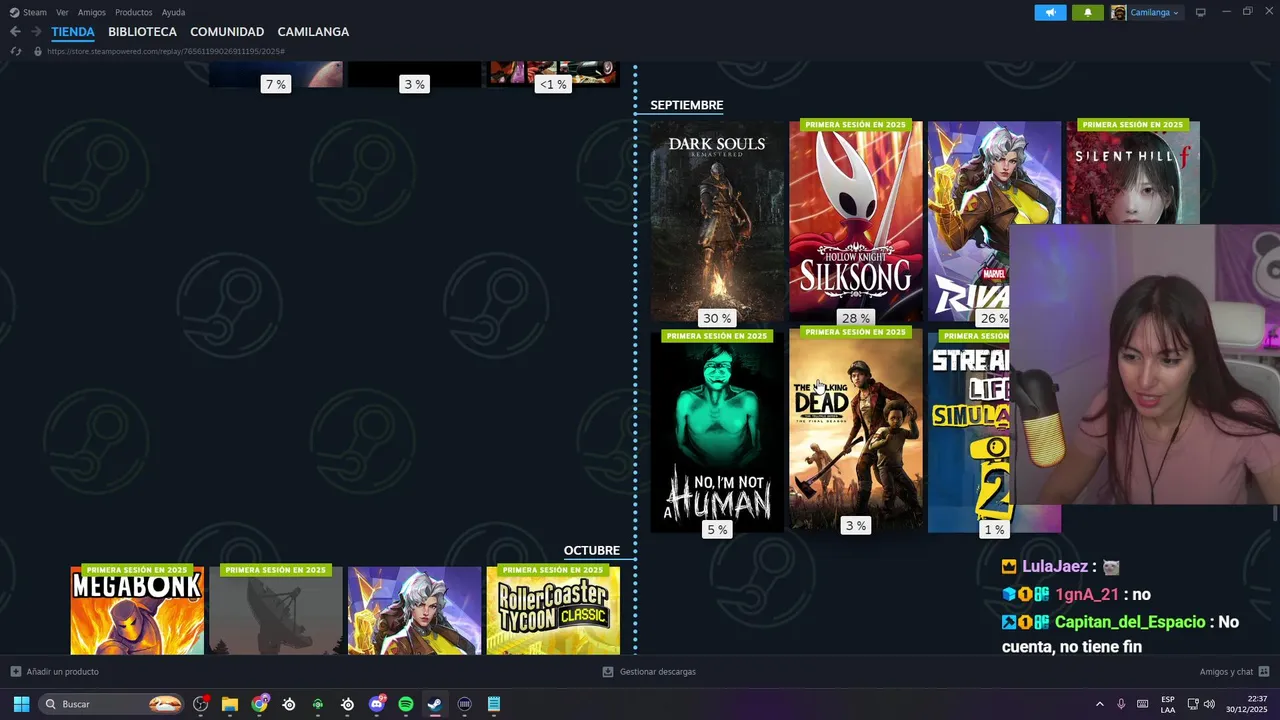Click the padlock icon beside URL
Screen dimensions: 1280x720
[38, 51]
